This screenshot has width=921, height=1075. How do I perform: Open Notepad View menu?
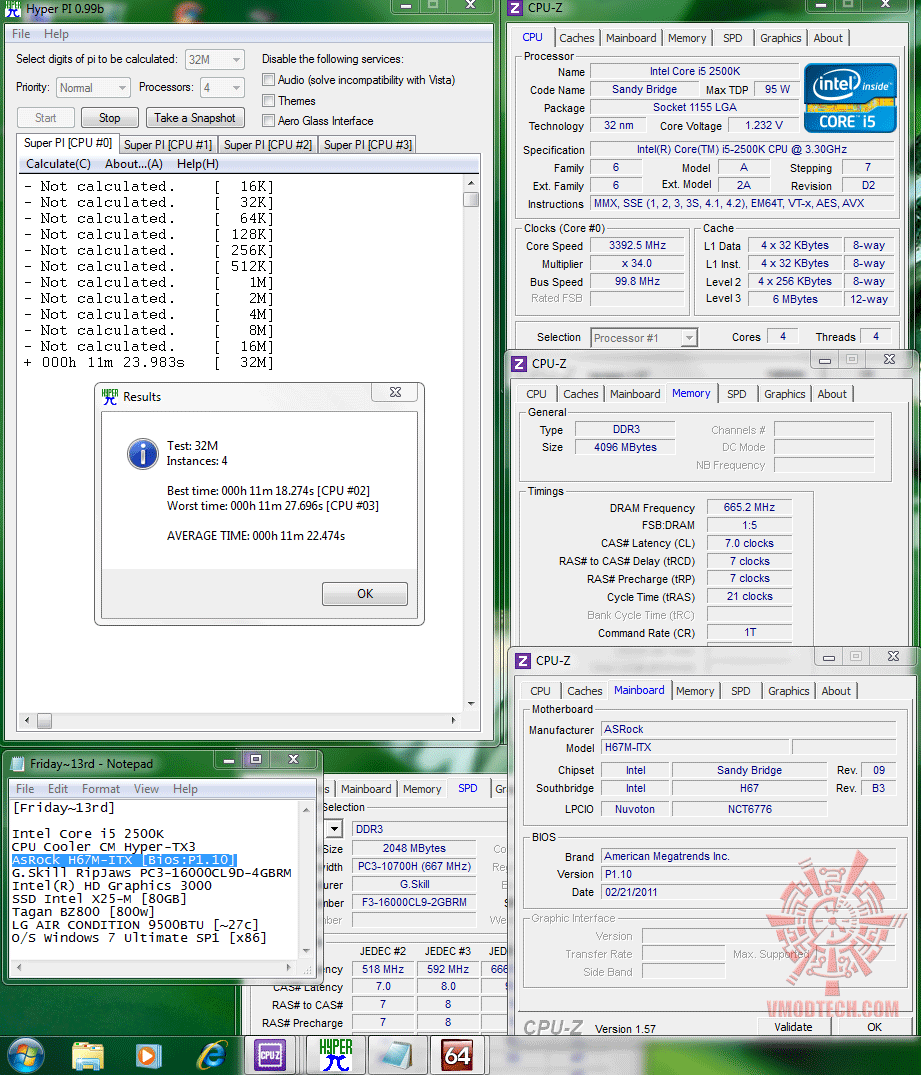(x=146, y=789)
